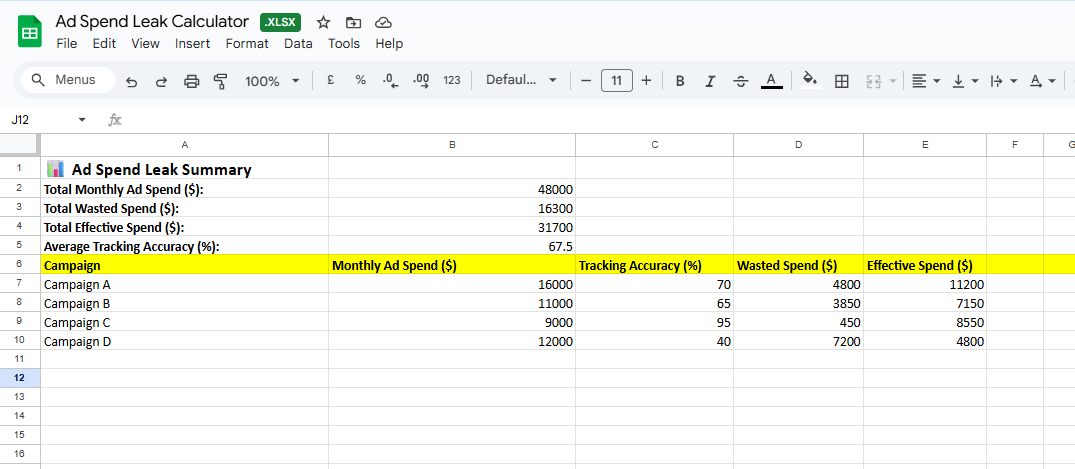Select the Effective Spend ($) header cell
The height and width of the screenshot is (469, 1075).
point(925,264)
